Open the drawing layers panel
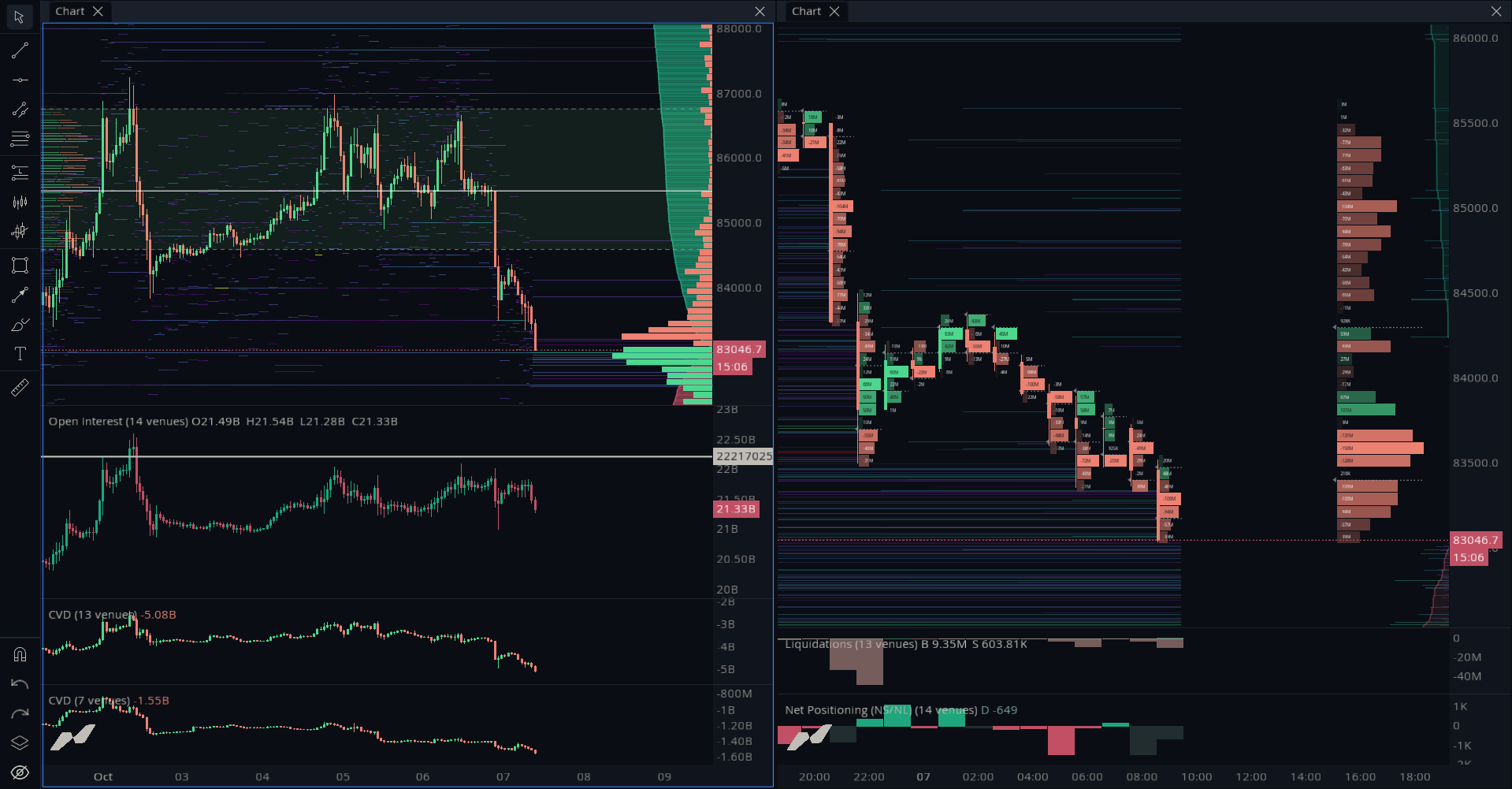1512x789 pixels. tap(20, 742)
